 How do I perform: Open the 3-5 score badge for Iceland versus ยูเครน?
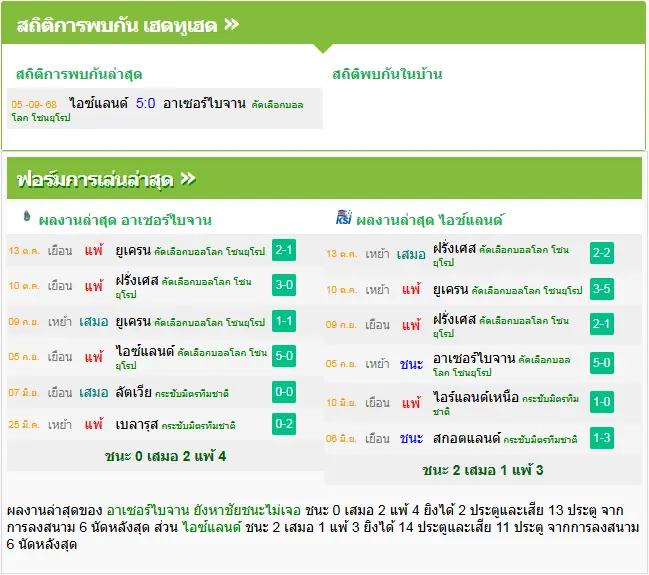(602, 289)
